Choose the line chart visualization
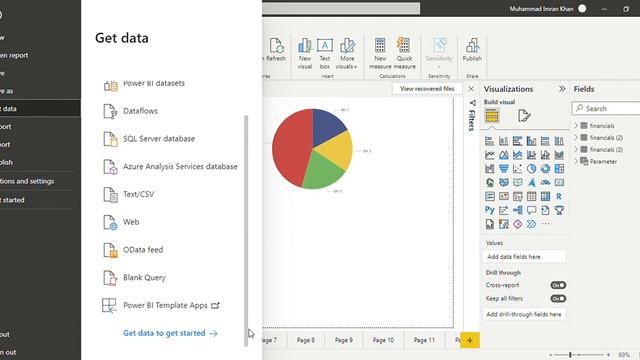 pos(490,155)
